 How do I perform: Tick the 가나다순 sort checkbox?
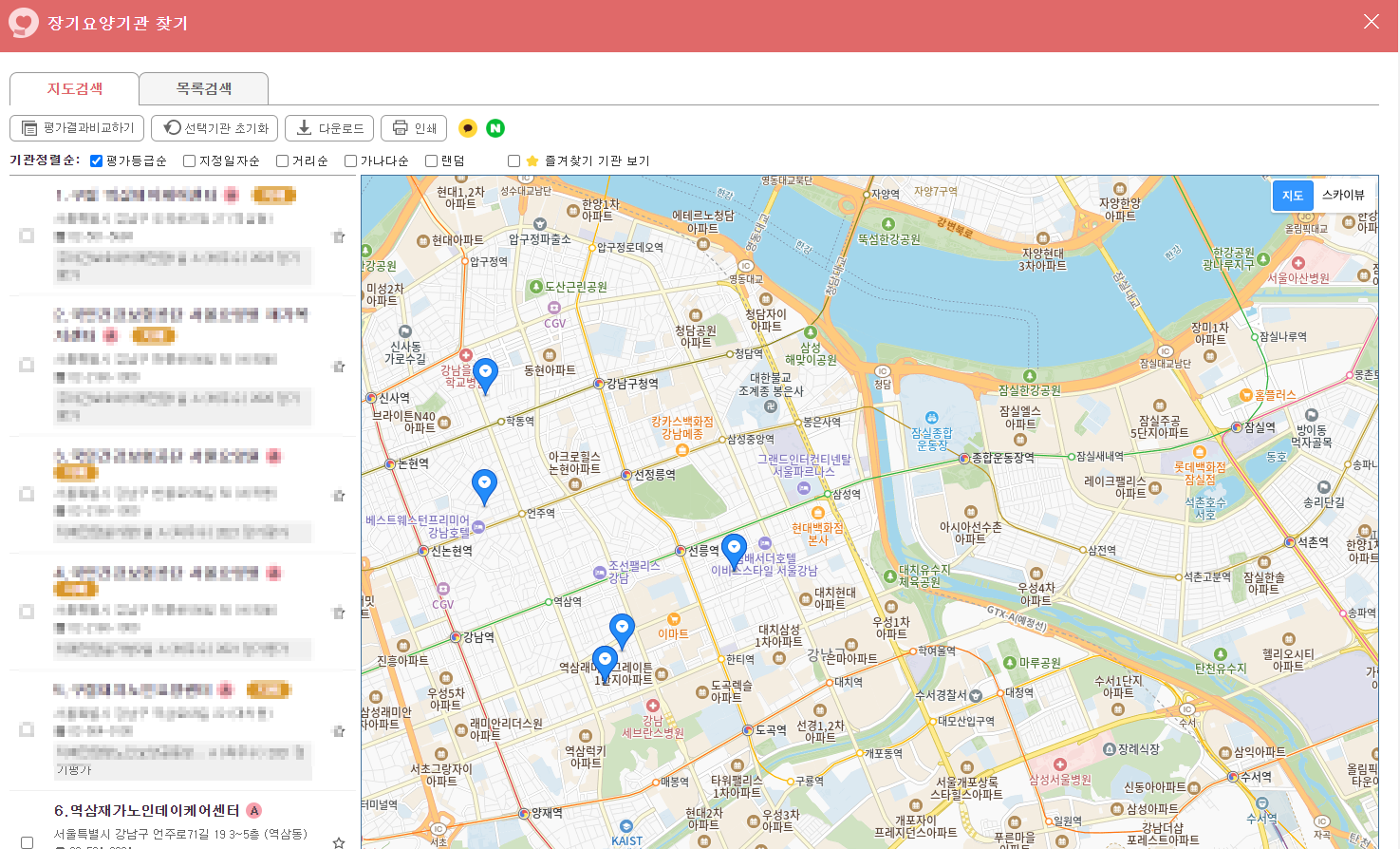[x=350, y=161]
